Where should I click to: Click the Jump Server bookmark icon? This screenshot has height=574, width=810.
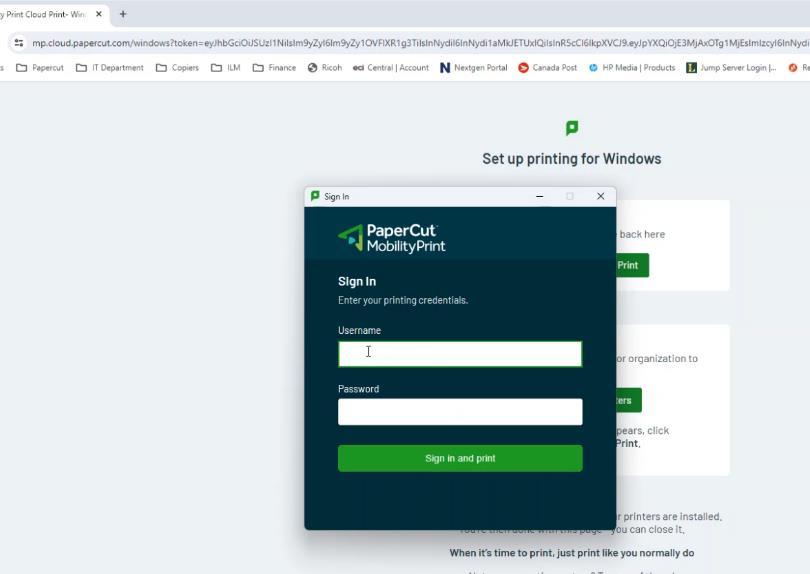[x=691, y=68]
